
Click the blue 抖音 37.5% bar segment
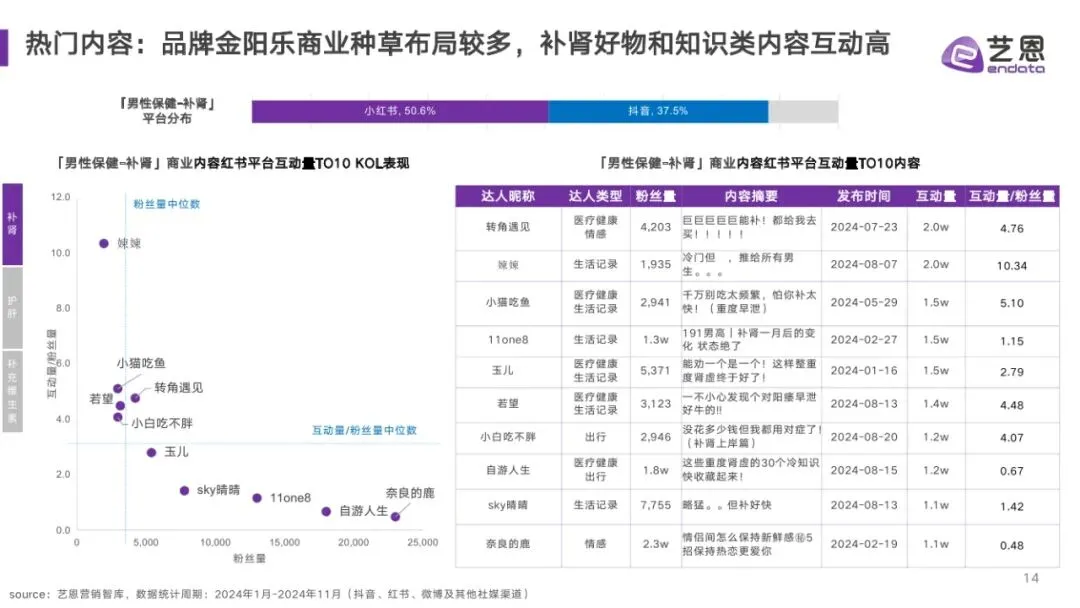point(658,111)
